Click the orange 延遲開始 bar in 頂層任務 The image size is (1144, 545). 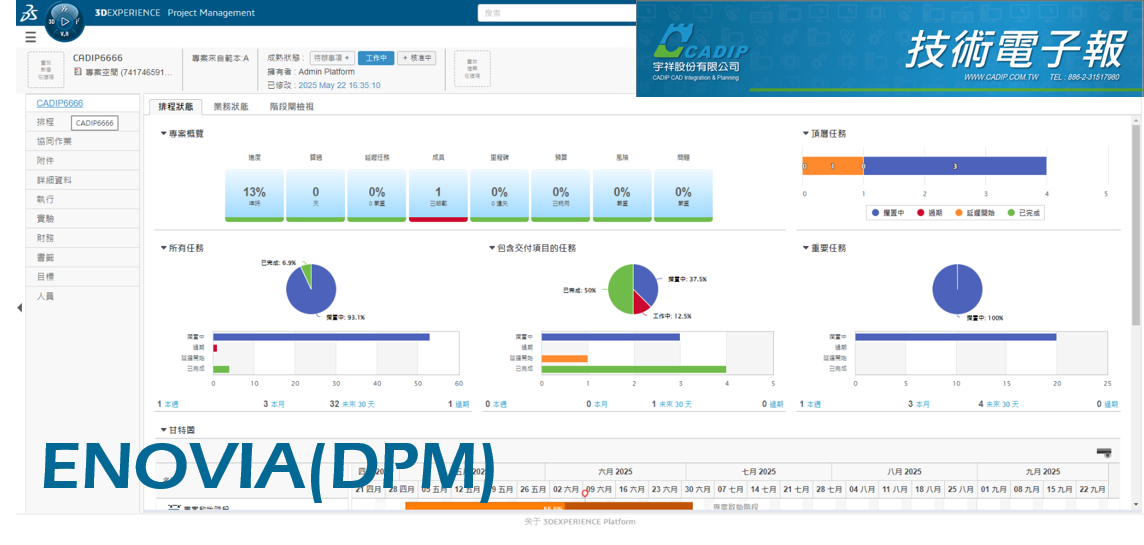click(x=833, y=166)
